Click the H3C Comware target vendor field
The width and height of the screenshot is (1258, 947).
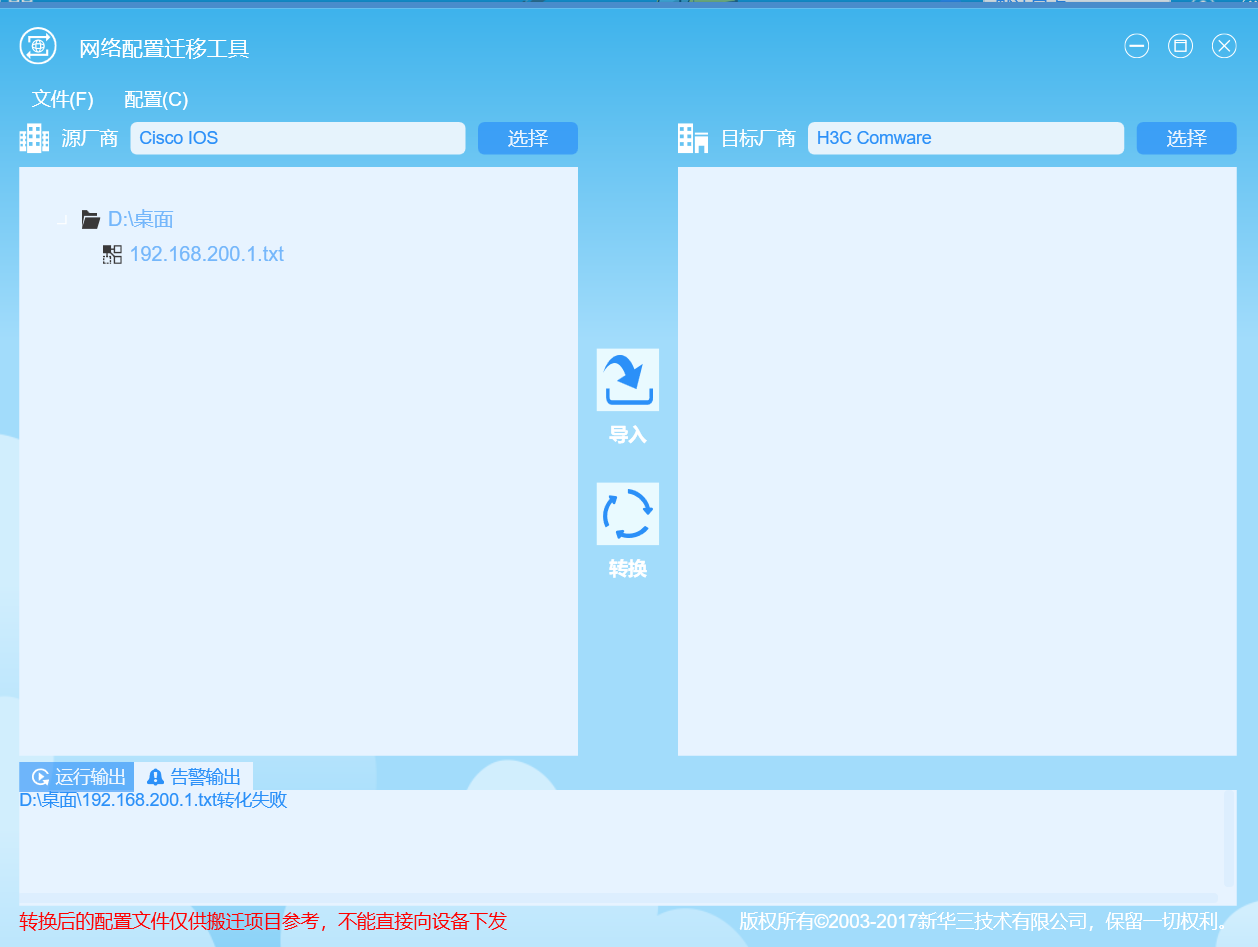[966, 138]
